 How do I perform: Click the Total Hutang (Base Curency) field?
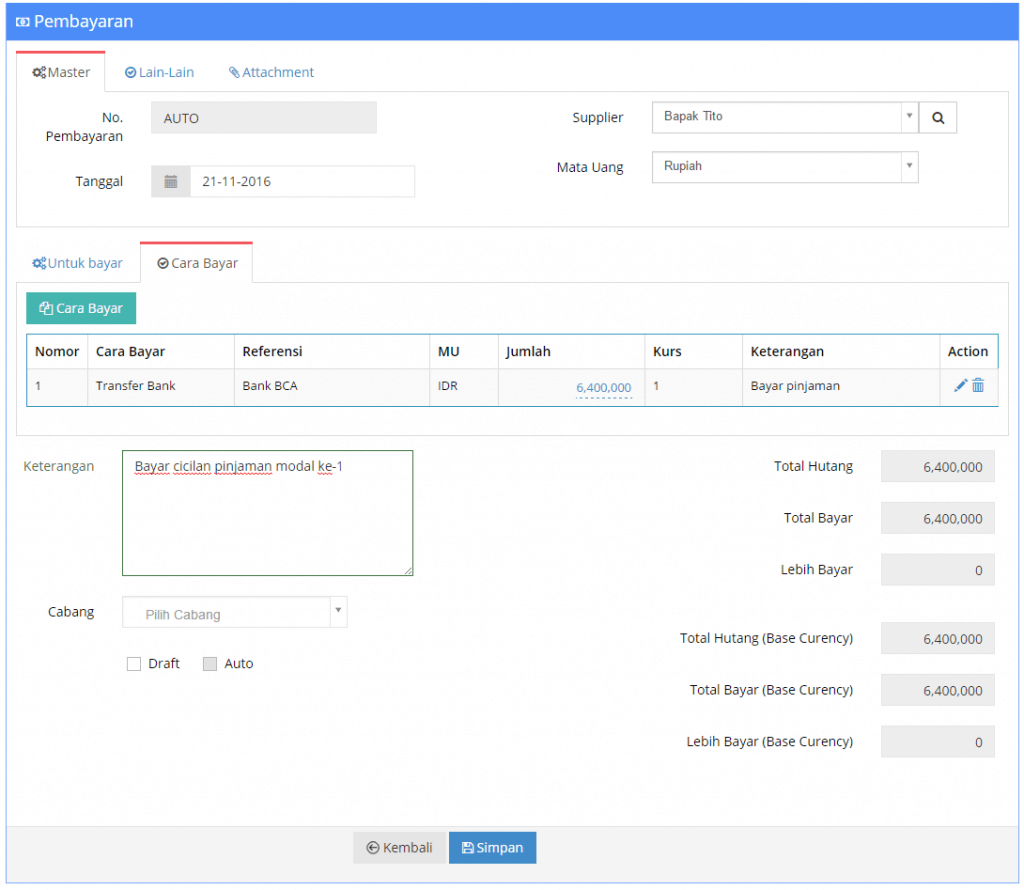click(x=937, y=639)
